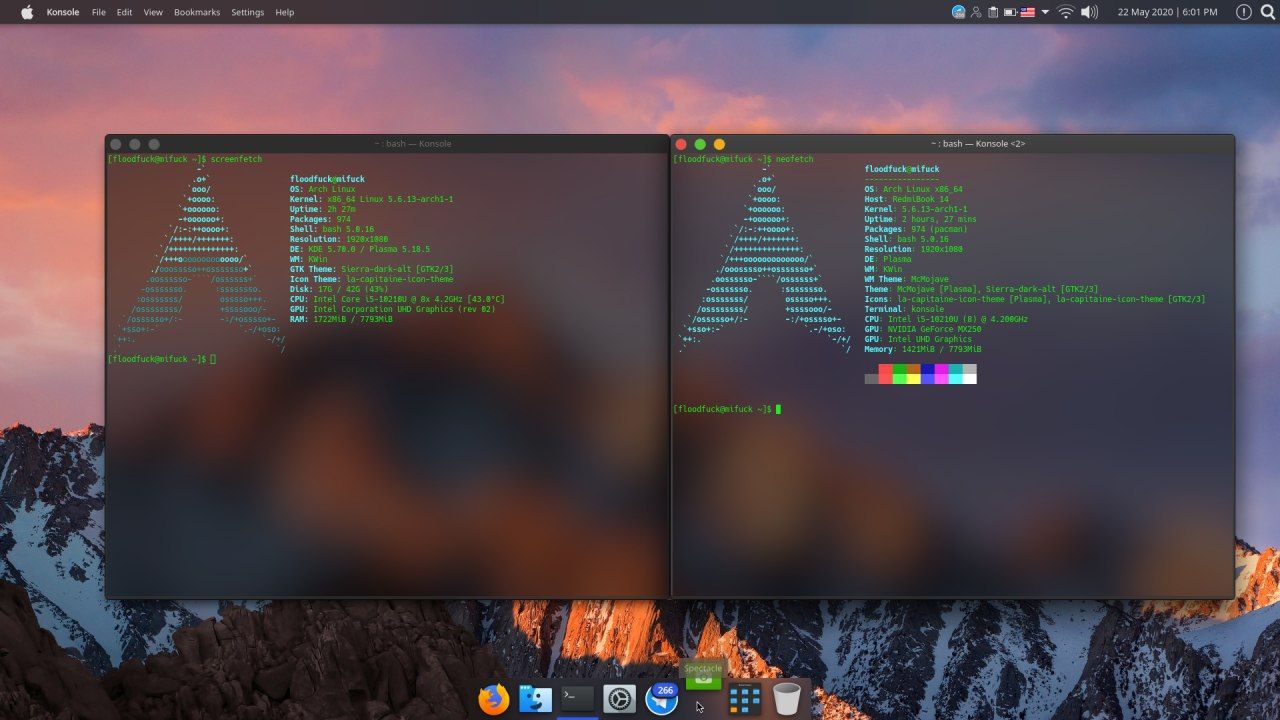1280x720 pixels.
Task: Click 'Icon Theme: la-capitaine-icon-theme' line
Action: pyautogui.click(x=371, y=279)
